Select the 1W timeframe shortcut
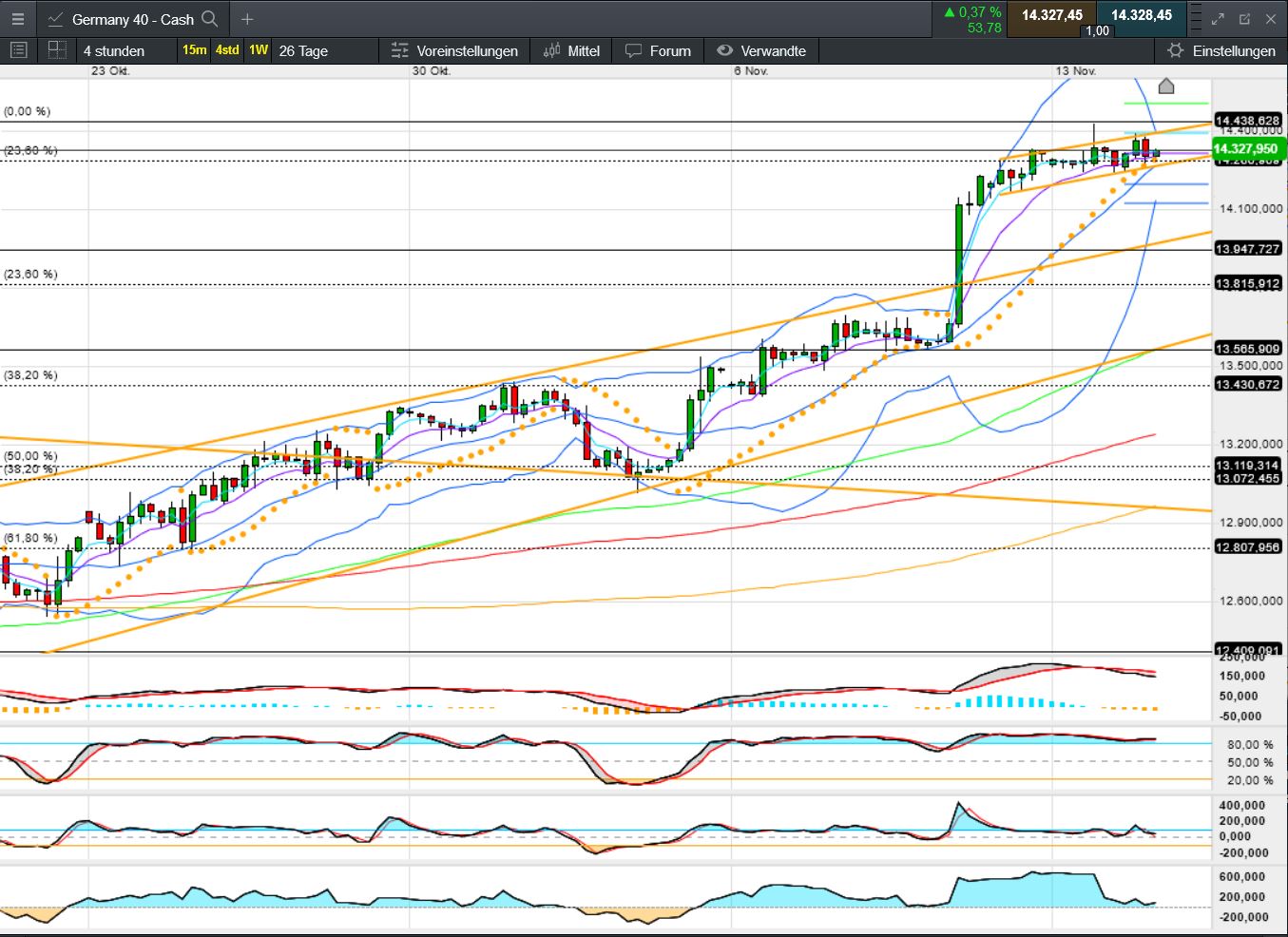This screenshot has height=937, width=1288. pos(259,50)
